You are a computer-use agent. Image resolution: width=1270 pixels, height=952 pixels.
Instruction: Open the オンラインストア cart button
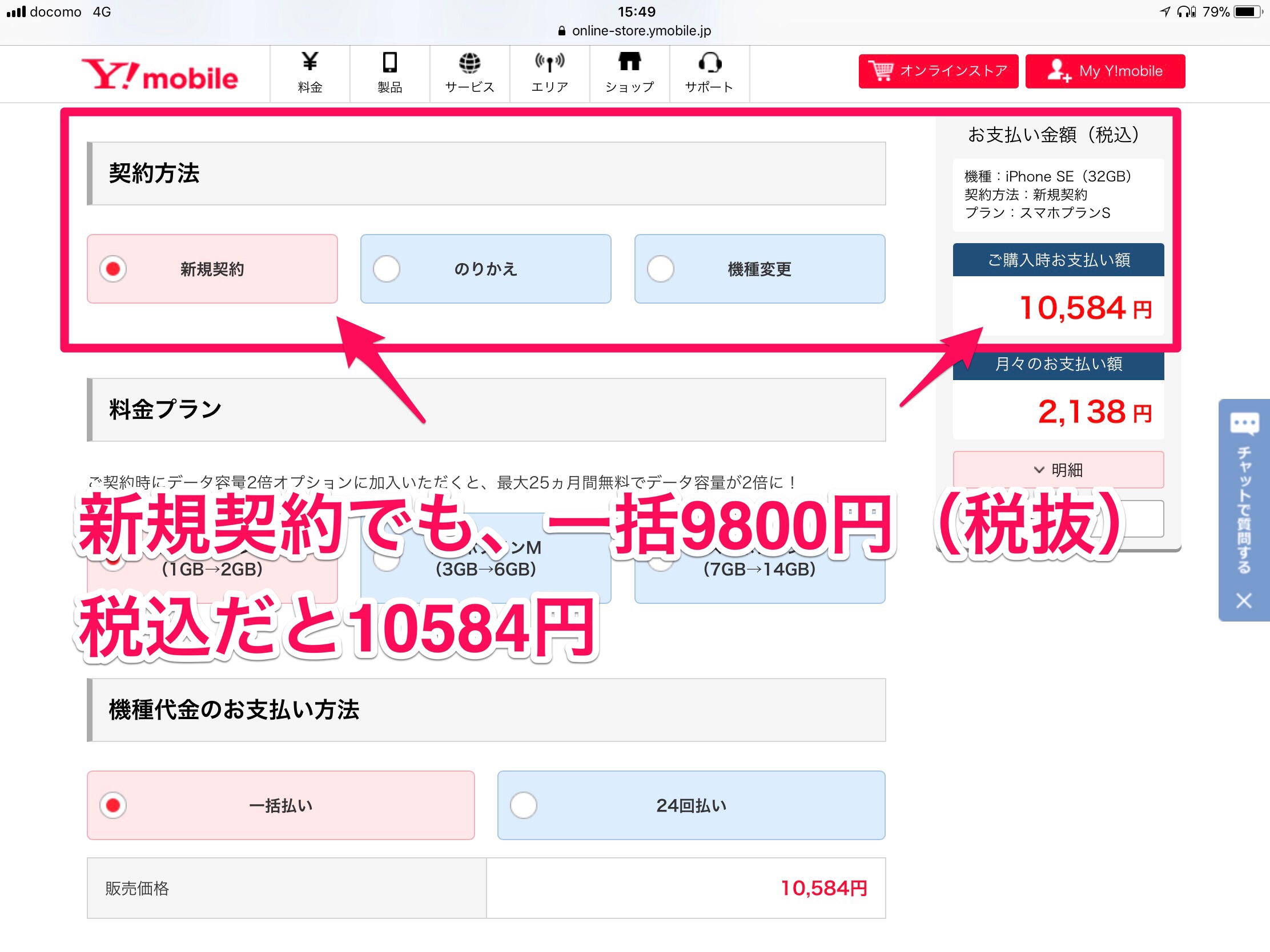pyautogui.click(x=938, y=71)
